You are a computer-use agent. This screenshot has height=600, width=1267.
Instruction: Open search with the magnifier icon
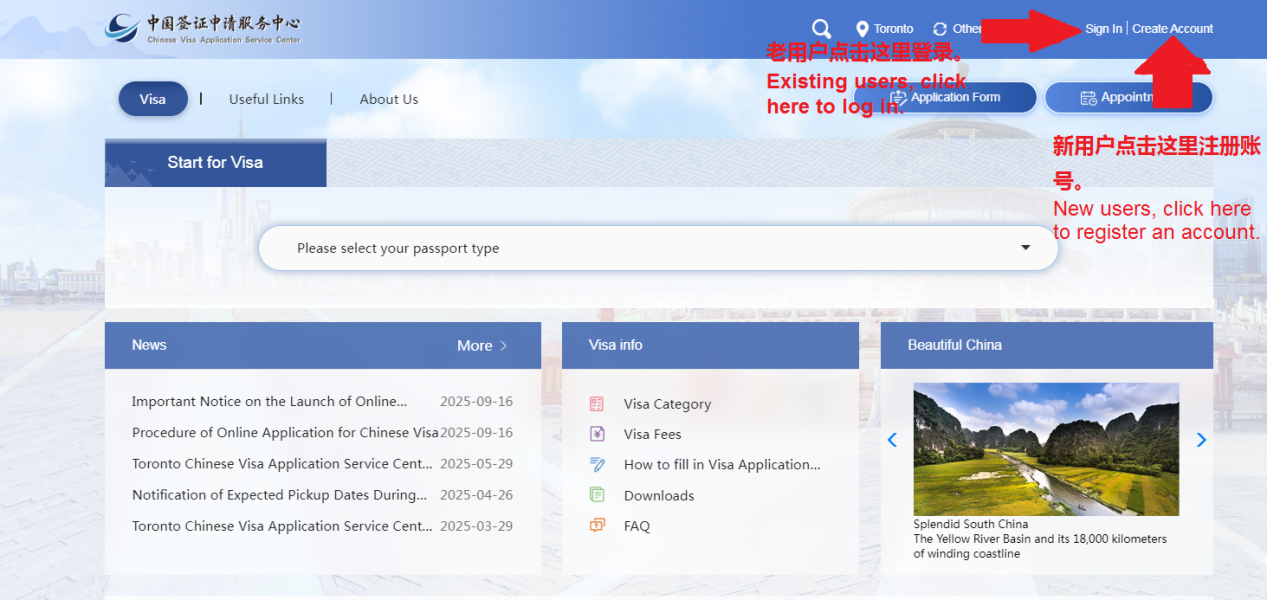[822, 29]
